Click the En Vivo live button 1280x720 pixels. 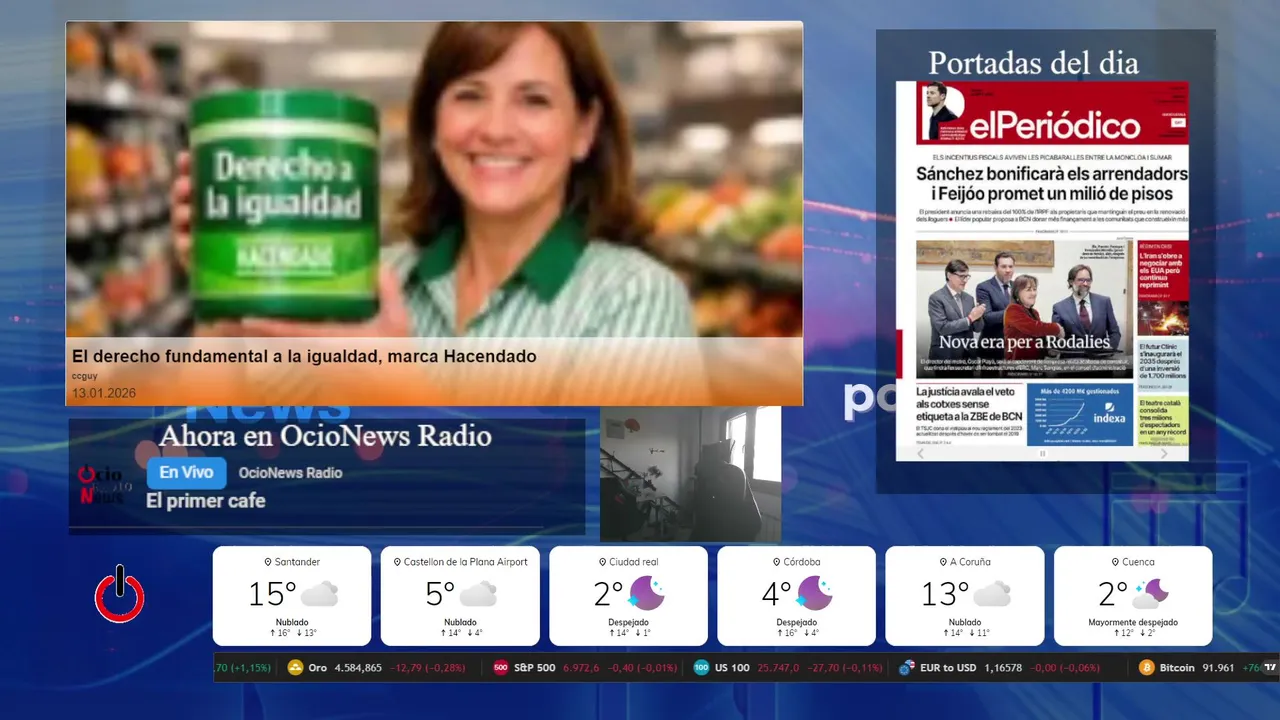pyautogui.click(x=186, y=473)
